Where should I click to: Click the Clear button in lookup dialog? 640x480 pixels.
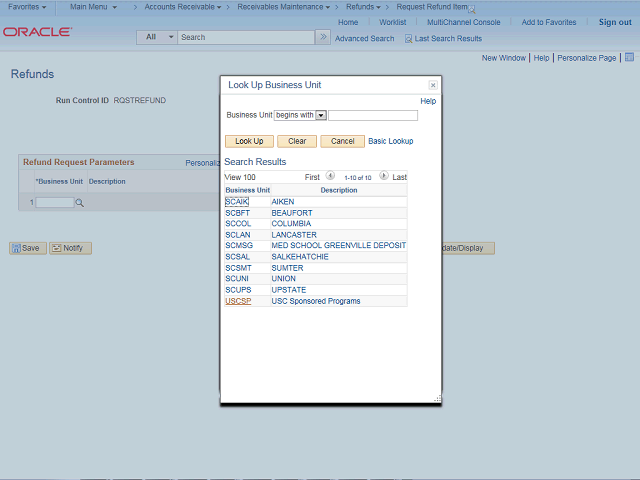(297, 141)
